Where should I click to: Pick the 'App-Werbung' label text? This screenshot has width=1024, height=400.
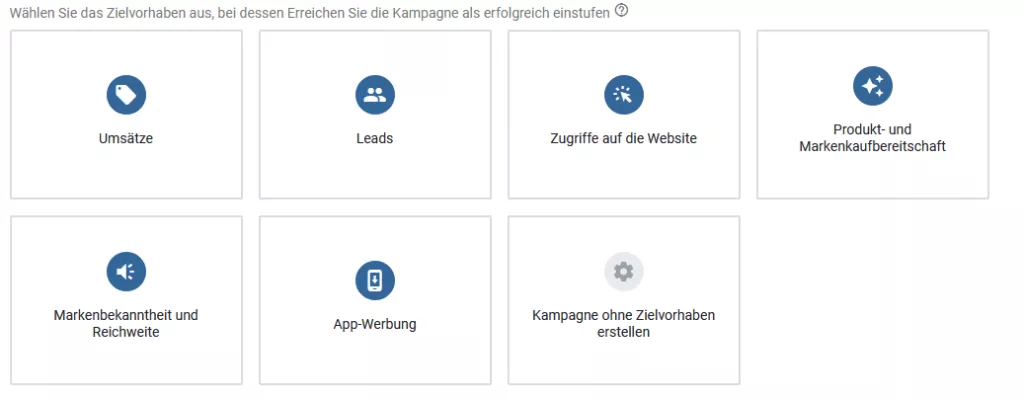(375, 324)
